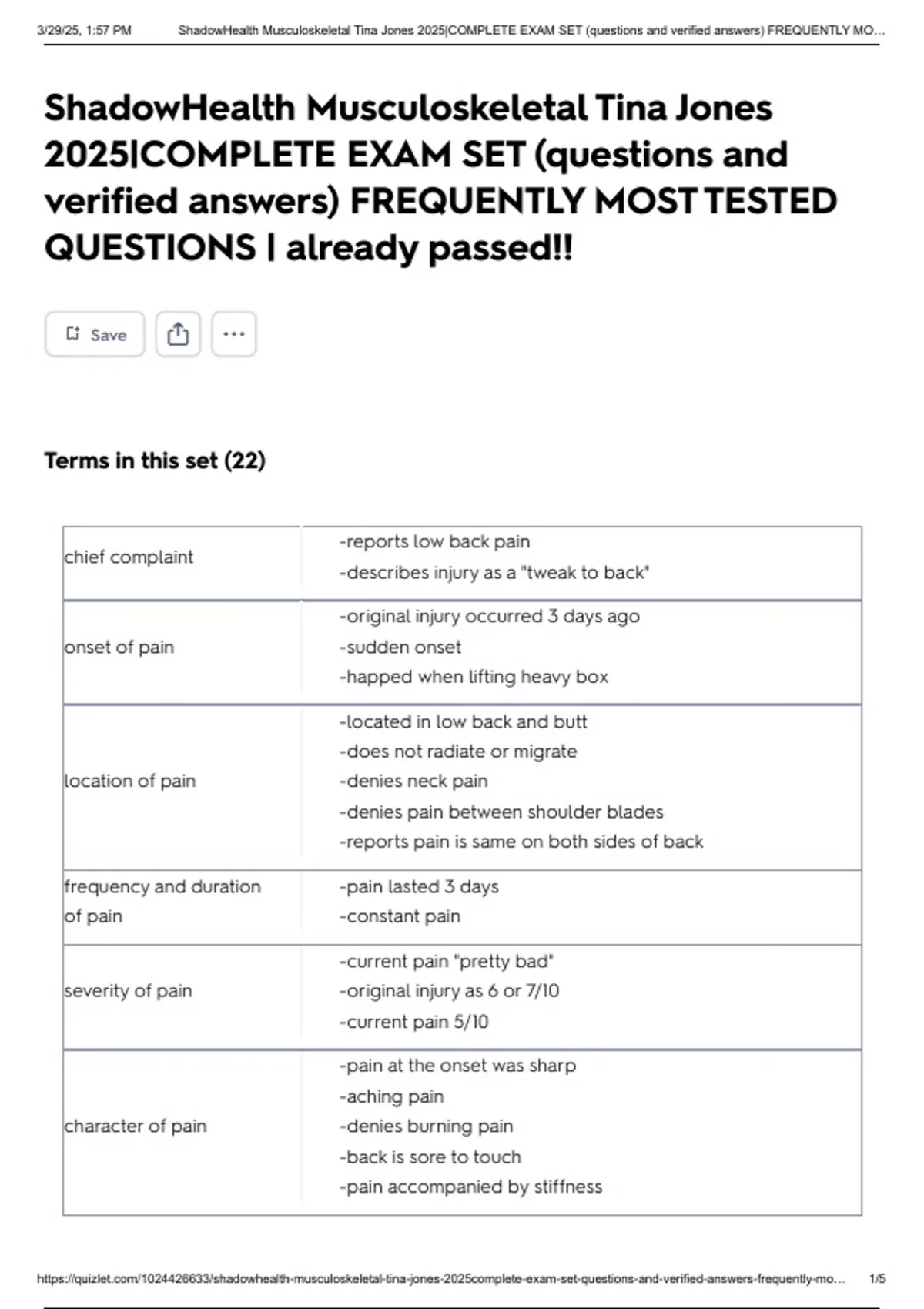Select the "character of pain" term
This screenshot has height=1309, width=924.
(x=136, y=1126)
